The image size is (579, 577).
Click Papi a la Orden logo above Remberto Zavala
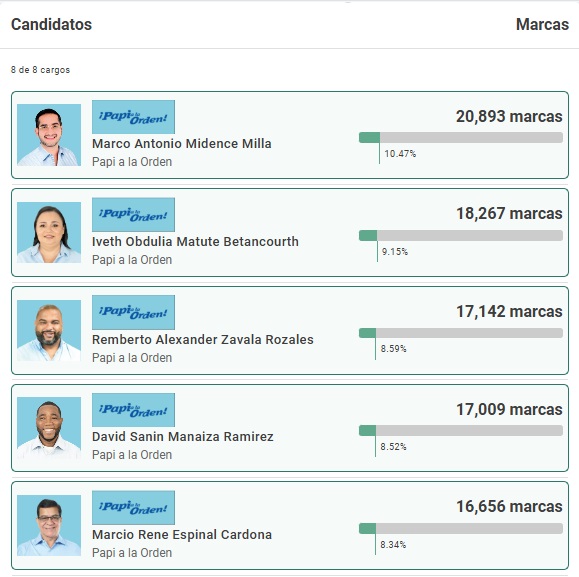(133, 312)
